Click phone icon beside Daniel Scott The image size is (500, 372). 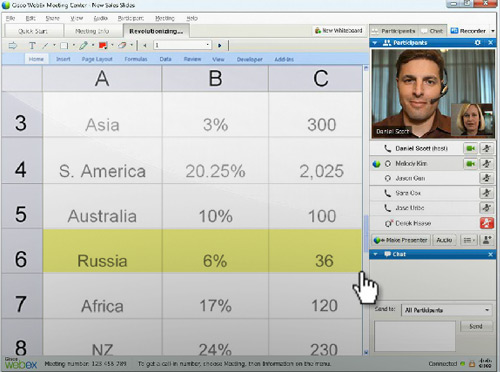click(387, 148)
